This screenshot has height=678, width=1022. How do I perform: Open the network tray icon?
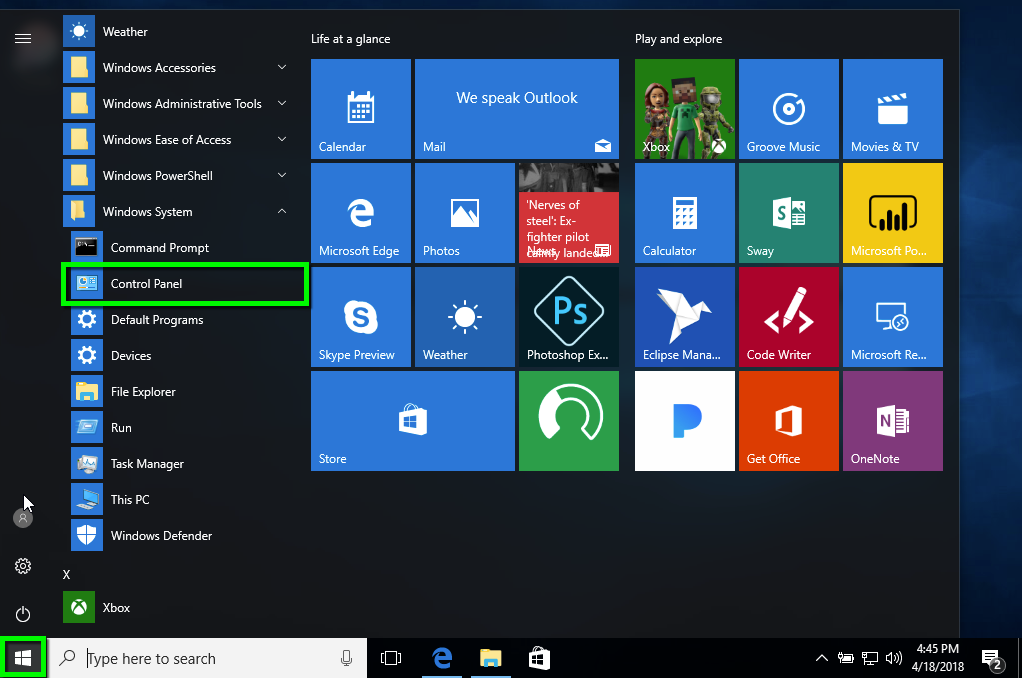[869, 658]
